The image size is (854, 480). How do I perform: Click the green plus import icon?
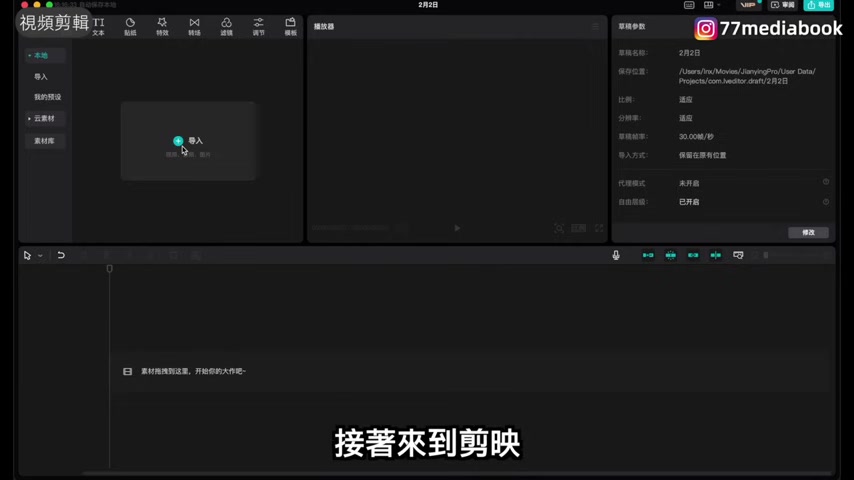pyautogui.click(x=178, y=141)
